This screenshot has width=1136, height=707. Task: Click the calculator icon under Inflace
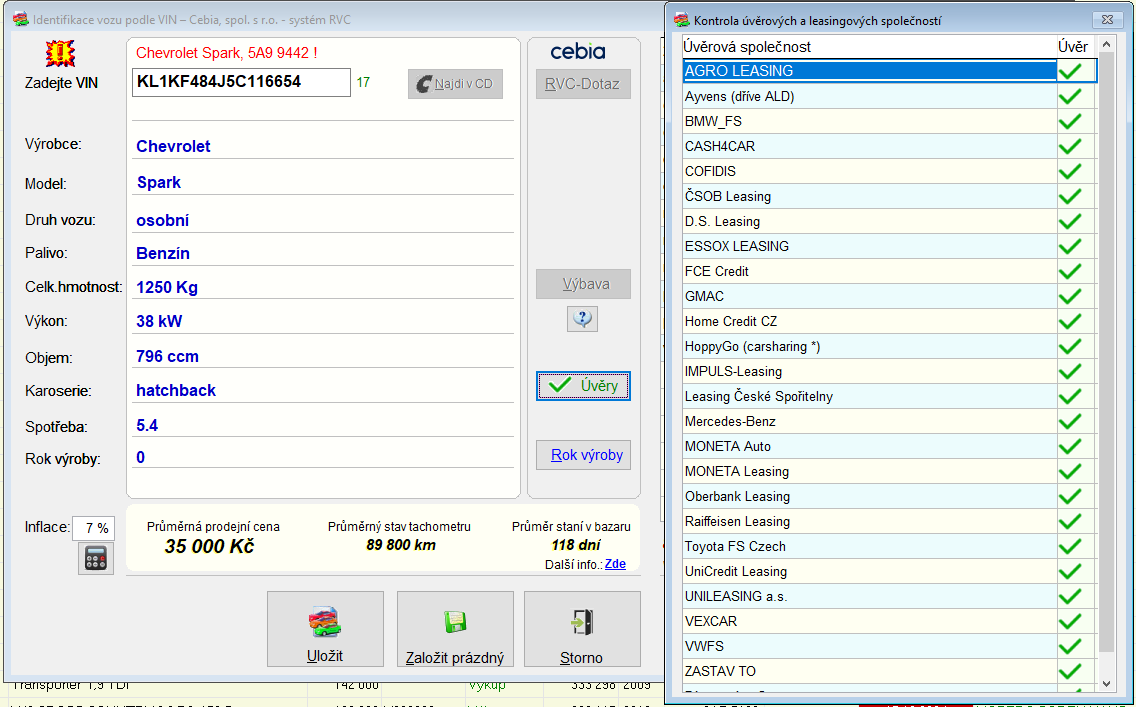pyautogui.click(x=96, y=558)
